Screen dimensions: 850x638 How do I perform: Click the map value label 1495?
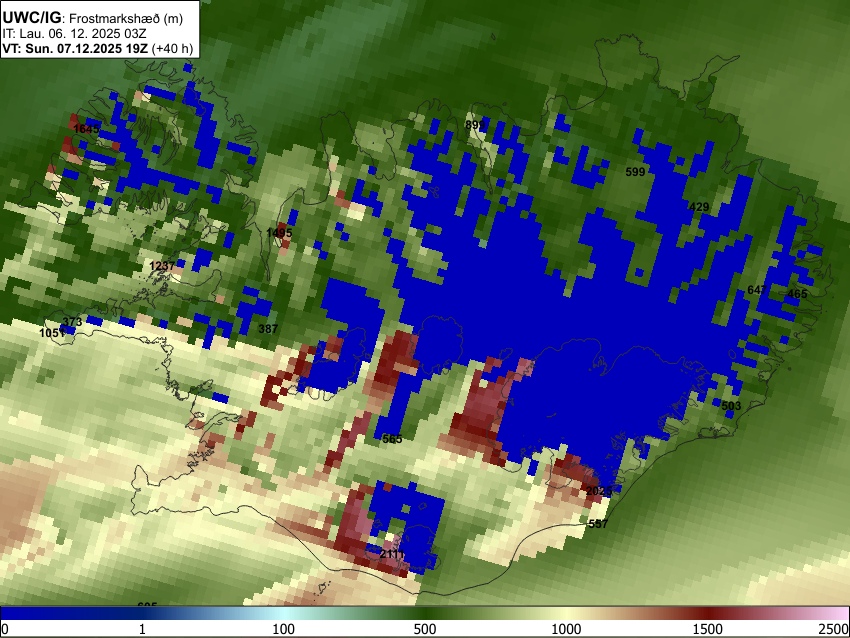click(x=279, y=233)
